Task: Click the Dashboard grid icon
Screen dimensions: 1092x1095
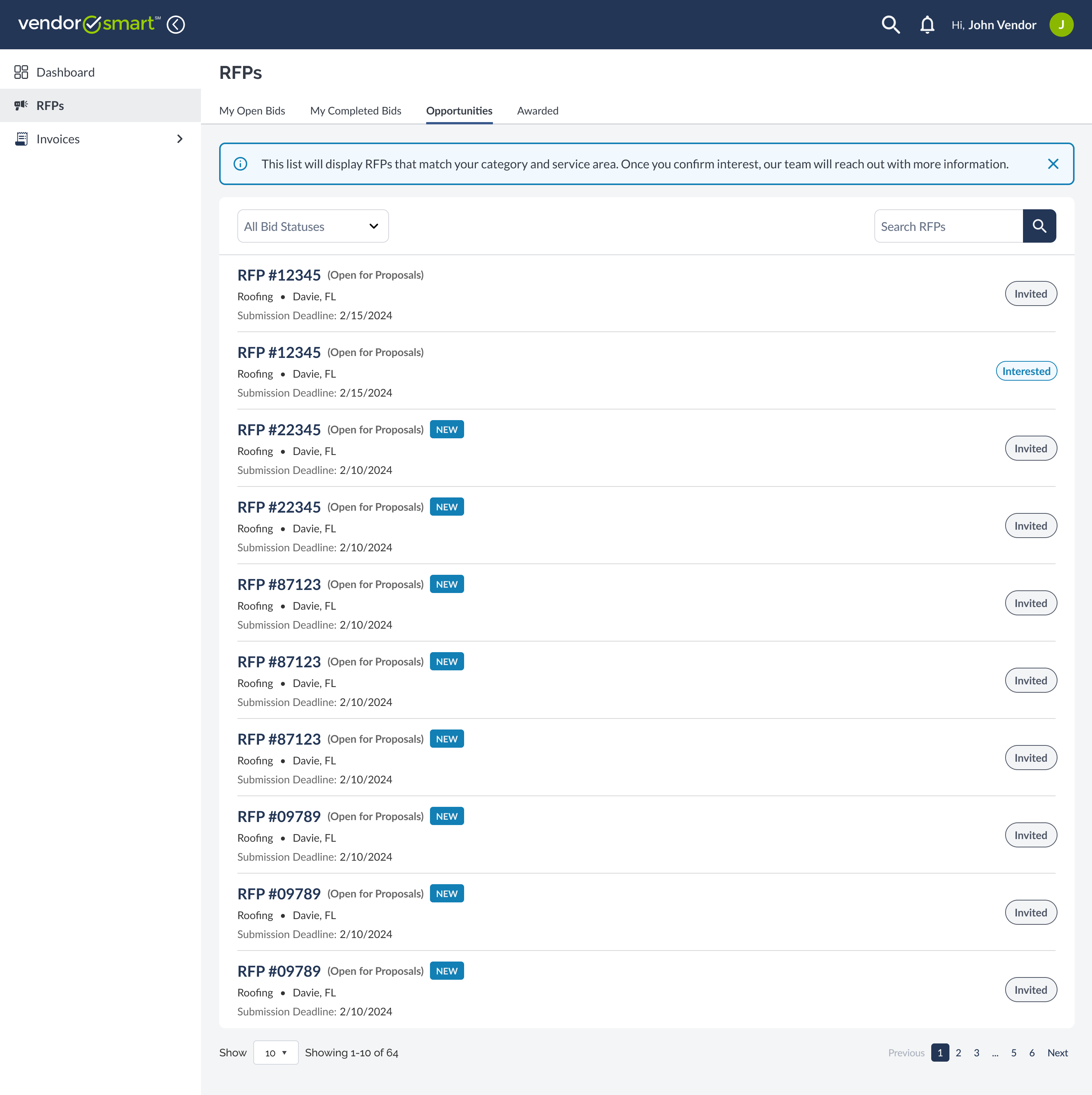Action: click(21, 72)
